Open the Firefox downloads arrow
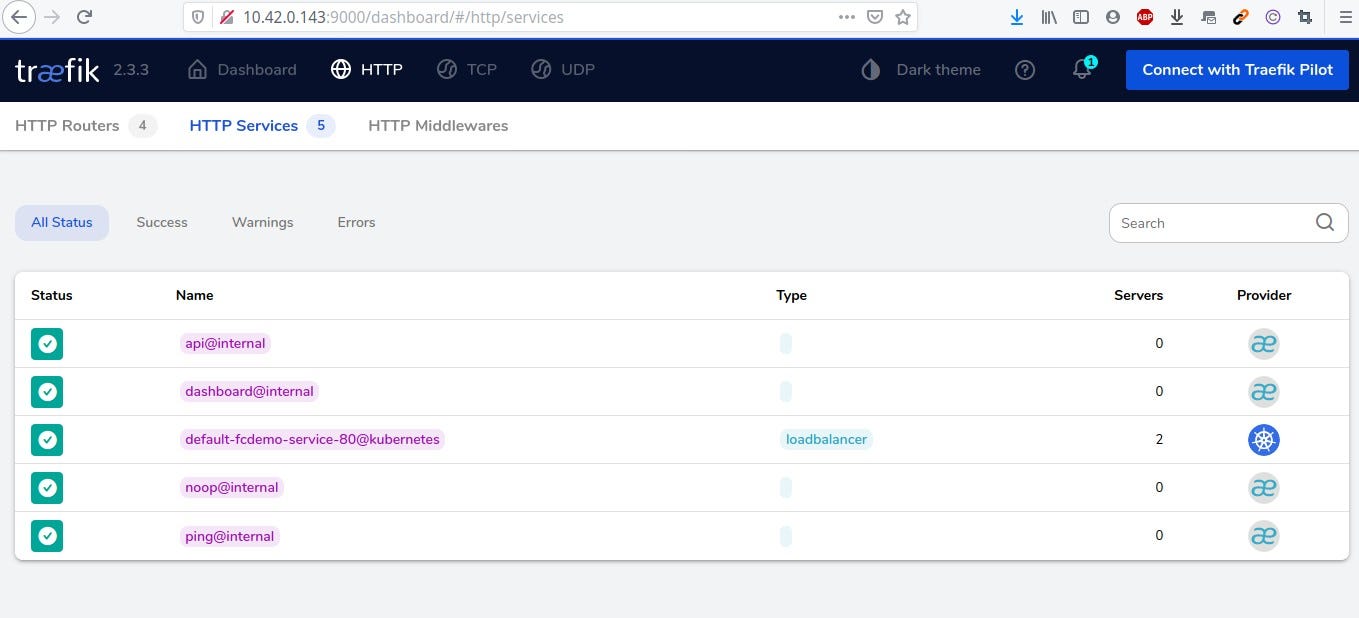 click(x=1016, y=17)
